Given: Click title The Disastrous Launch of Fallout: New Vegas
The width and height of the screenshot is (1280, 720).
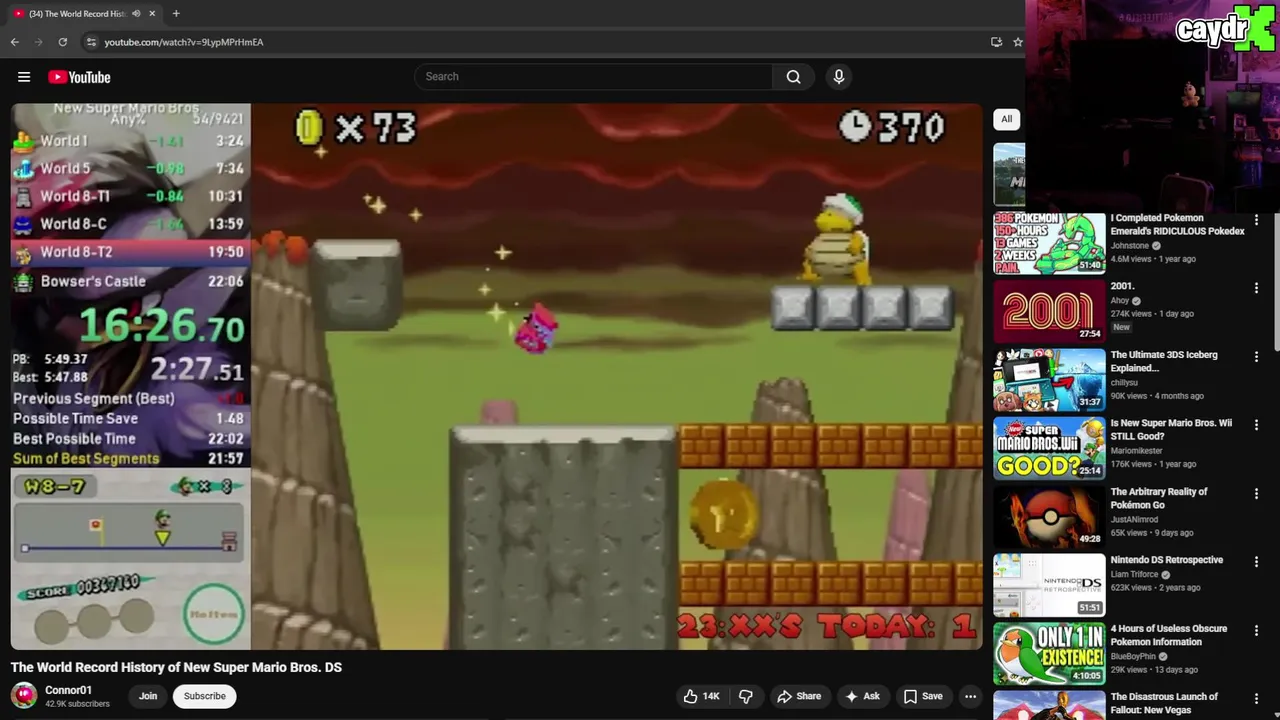Looking at the screenshot, I should (1164, 703).
